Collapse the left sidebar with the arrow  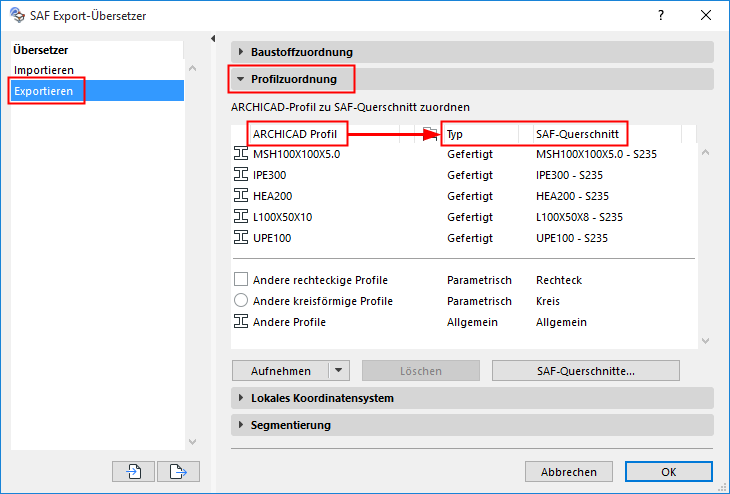click(x=213, y=39)
